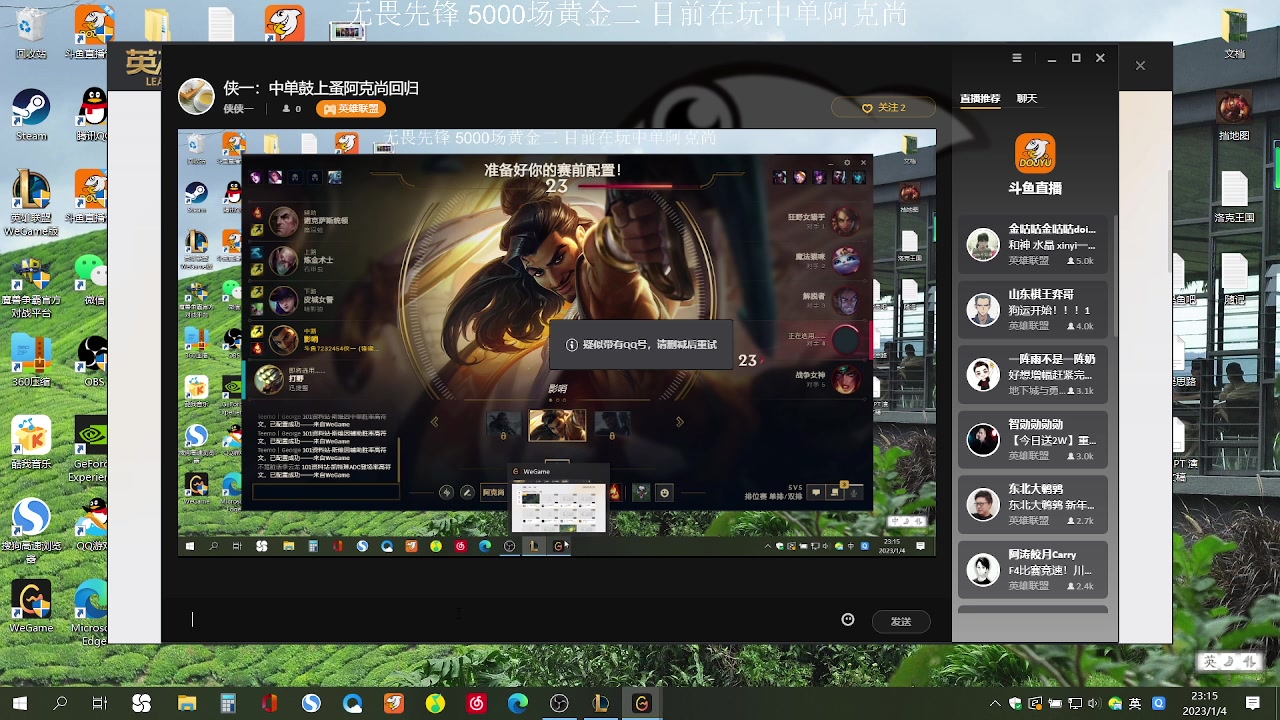Open the 文档 folder on desktop
The height and width of the screenshot is (720, 1280).
(x=1235, y=32)
